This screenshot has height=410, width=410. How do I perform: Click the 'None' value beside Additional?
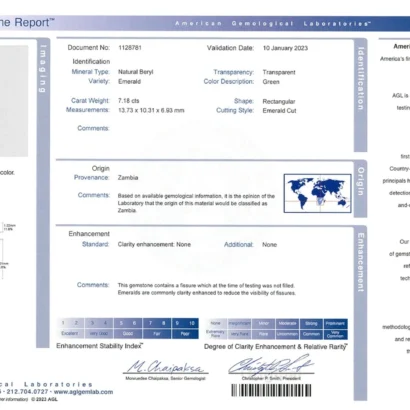point(269,245)
